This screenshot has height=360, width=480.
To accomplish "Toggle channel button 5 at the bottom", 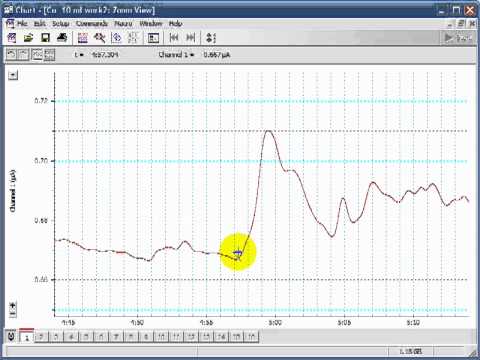I will (x=86, y=337).
